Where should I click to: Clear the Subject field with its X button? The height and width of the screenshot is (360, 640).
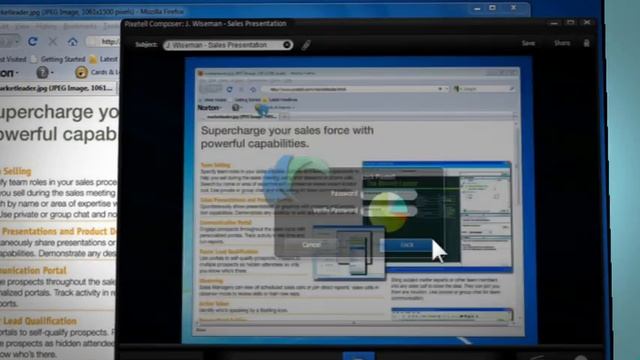[287, 45]
